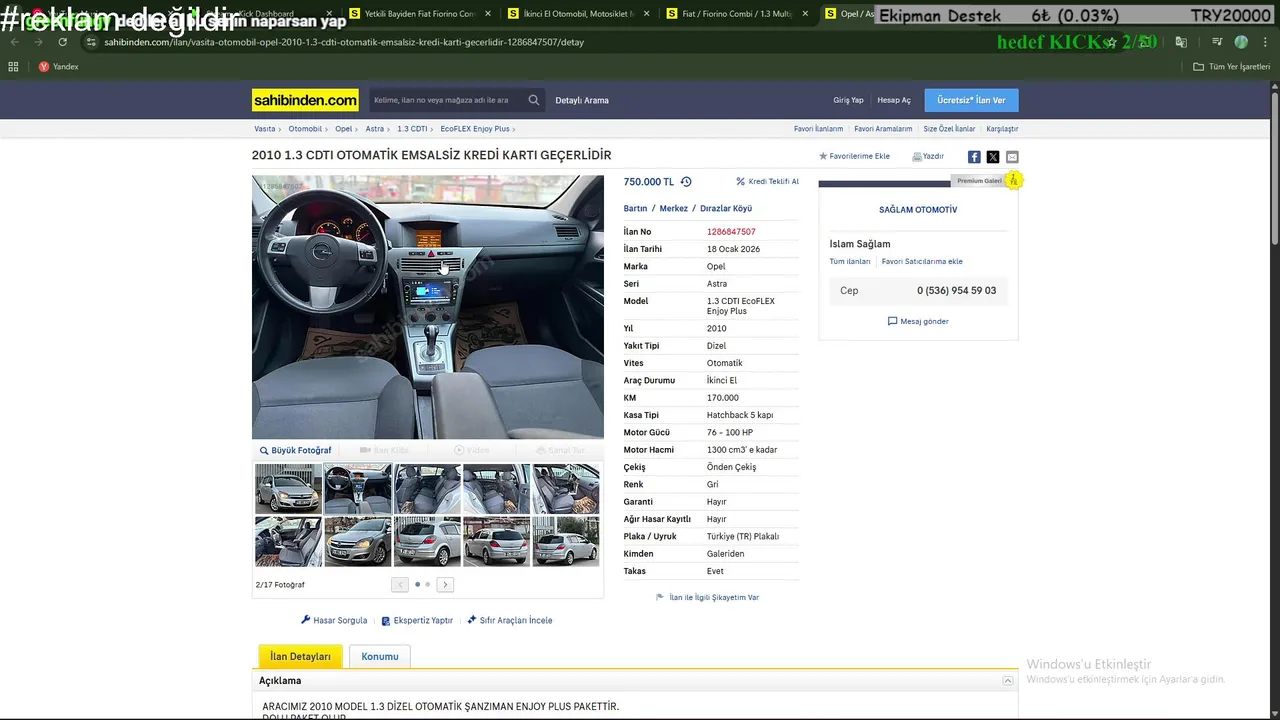Open Favori Aramalarım link
Image resolution: width=1280 pixels, height=720 pixels.
[883, 129]
